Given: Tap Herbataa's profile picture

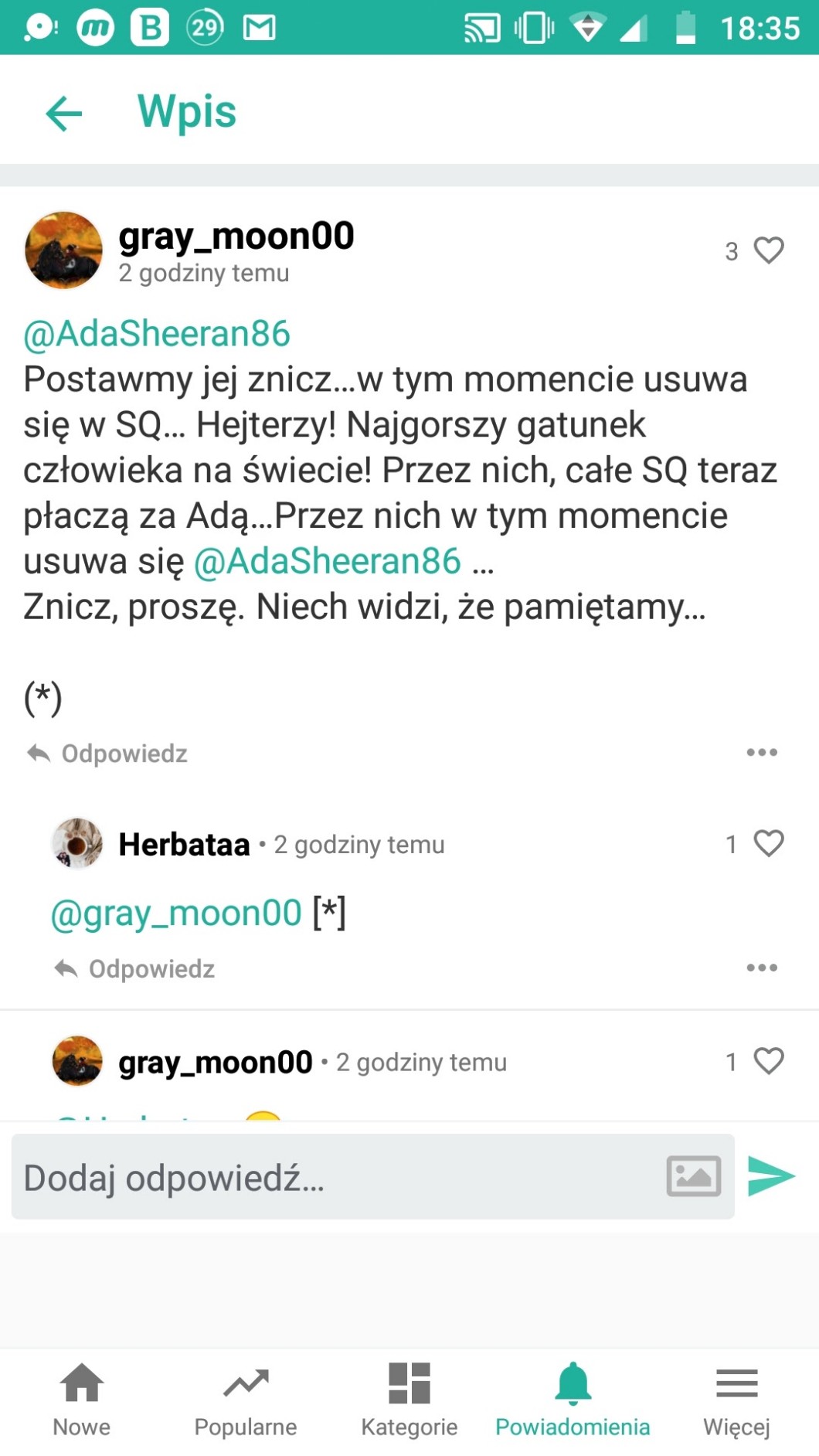Looking at the screenshot, I should (x=76, y=843).
